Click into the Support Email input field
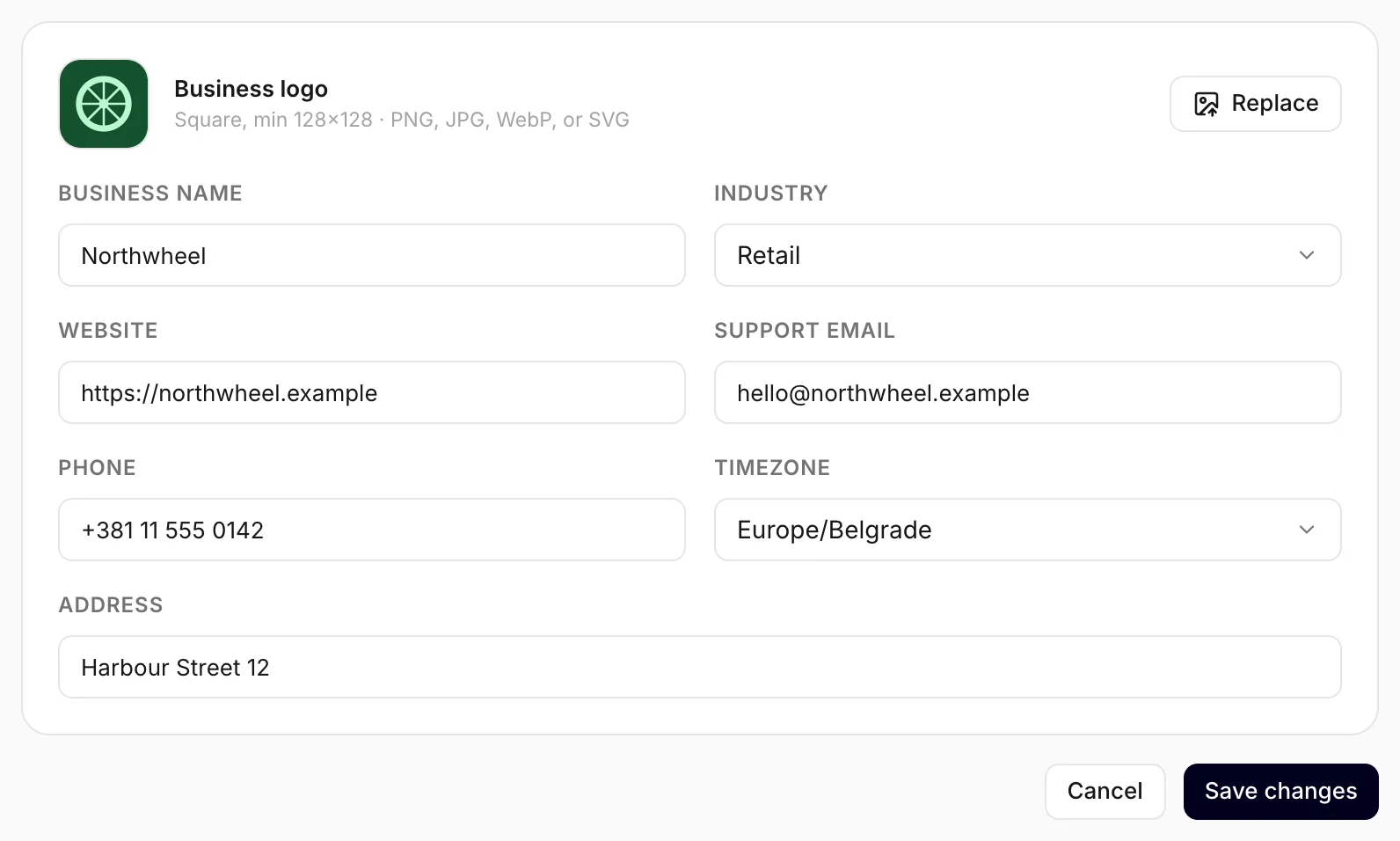 pyautogui.click(x=1027, y=392)
